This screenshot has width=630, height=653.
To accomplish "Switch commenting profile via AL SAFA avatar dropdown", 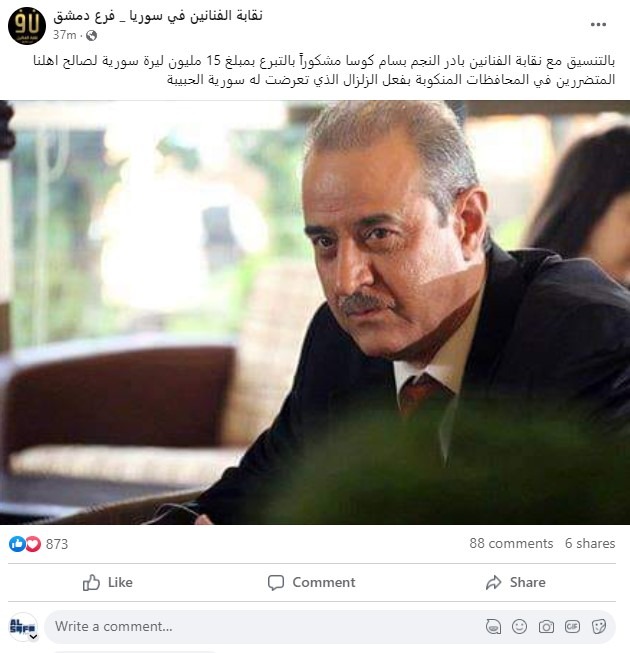I will (24, 627).
